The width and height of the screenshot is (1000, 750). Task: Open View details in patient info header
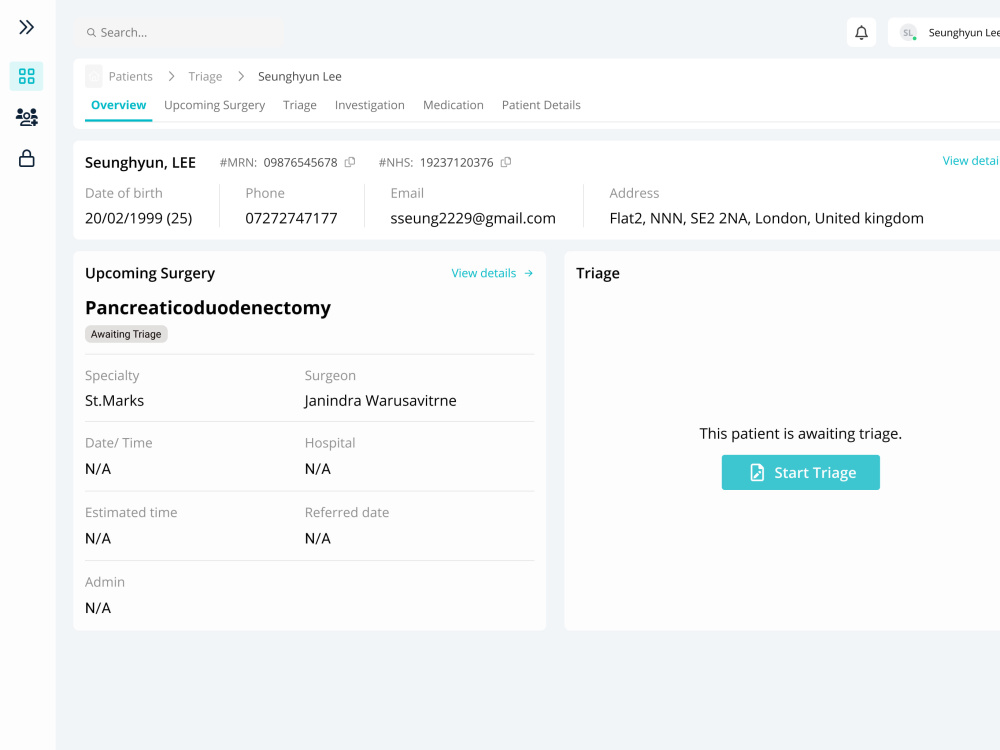pyautogui.click(x=971, y=161)
